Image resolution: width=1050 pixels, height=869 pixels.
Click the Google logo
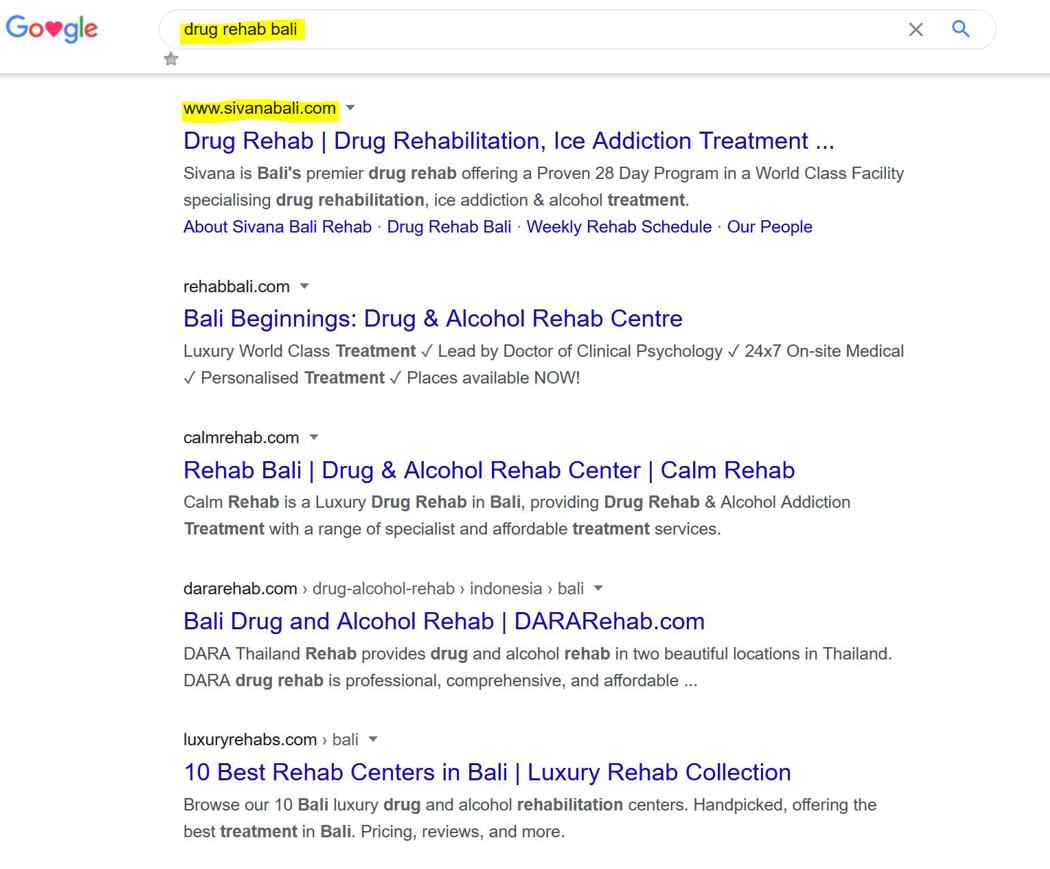point(52,28)
